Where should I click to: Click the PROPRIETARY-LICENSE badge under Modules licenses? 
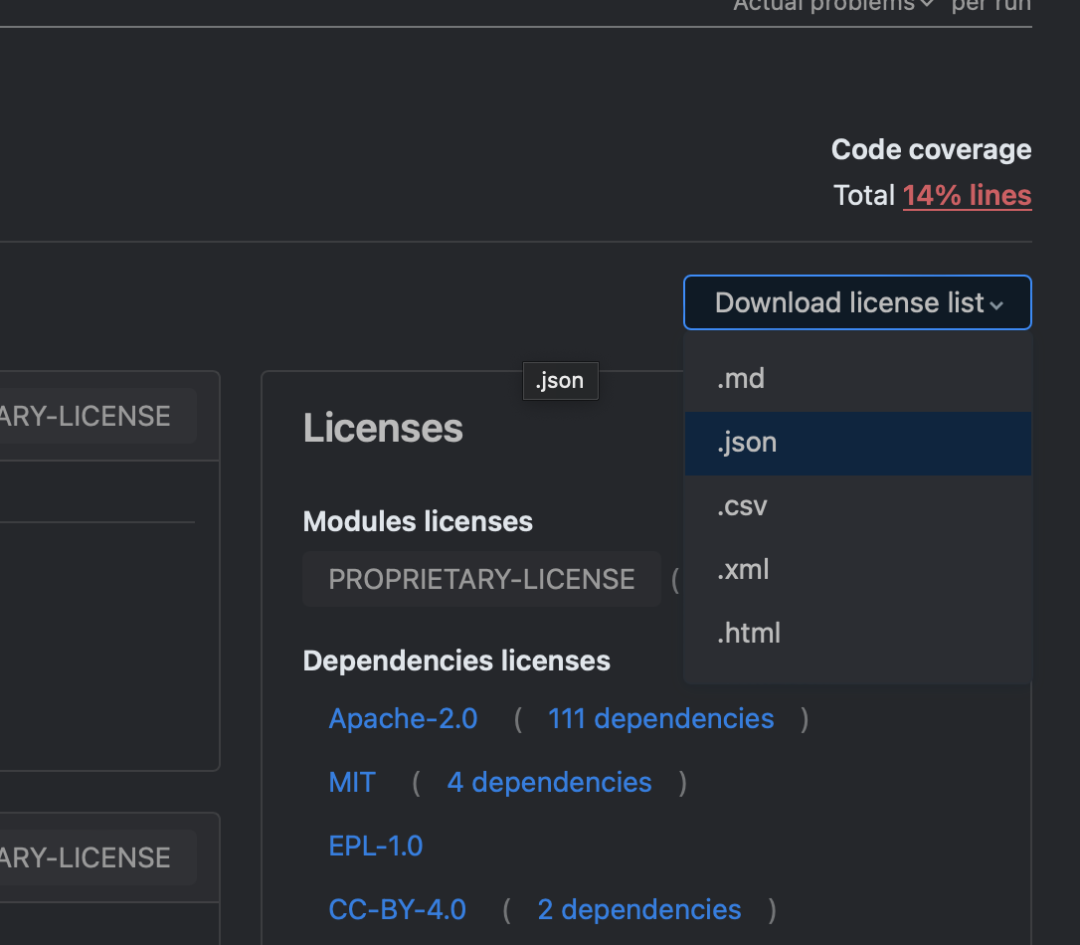pos(481,579)
